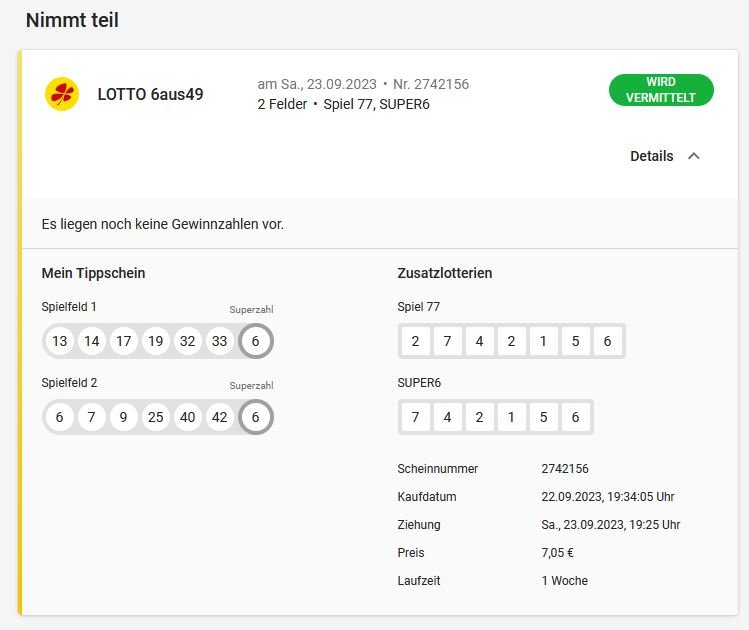The image size is (749, 630).
Task: Select the Nimmt teil heading
Action: 72,20
